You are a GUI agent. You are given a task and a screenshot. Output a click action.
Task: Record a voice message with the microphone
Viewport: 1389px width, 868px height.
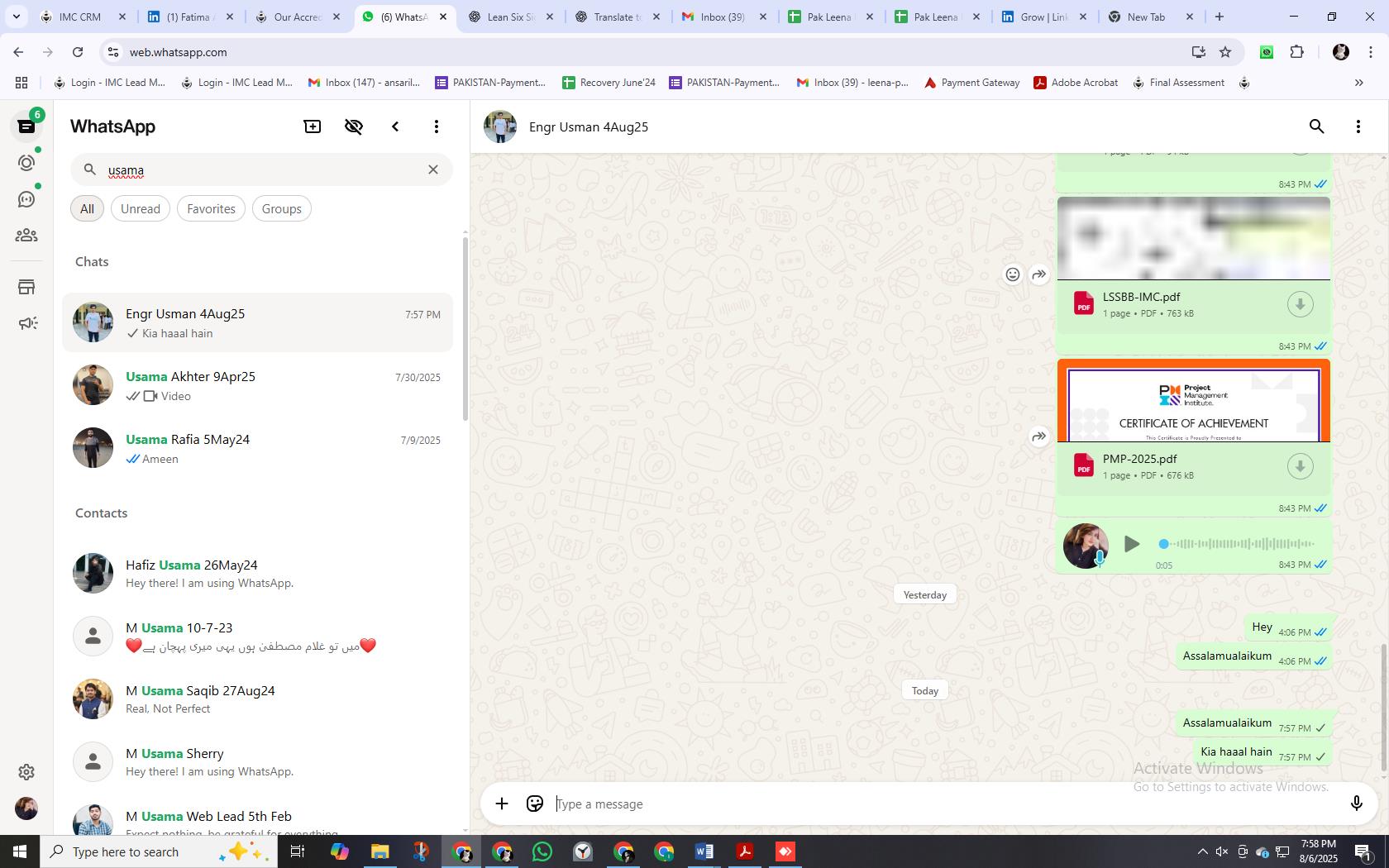coord(1356,804)
